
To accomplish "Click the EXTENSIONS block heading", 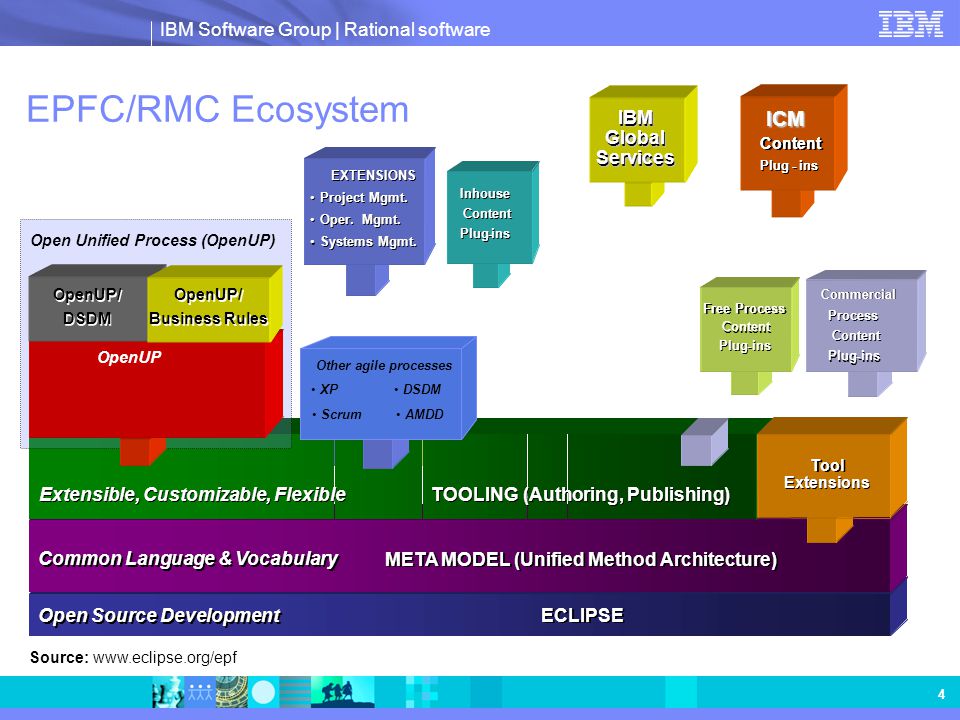I will (373, 175).
